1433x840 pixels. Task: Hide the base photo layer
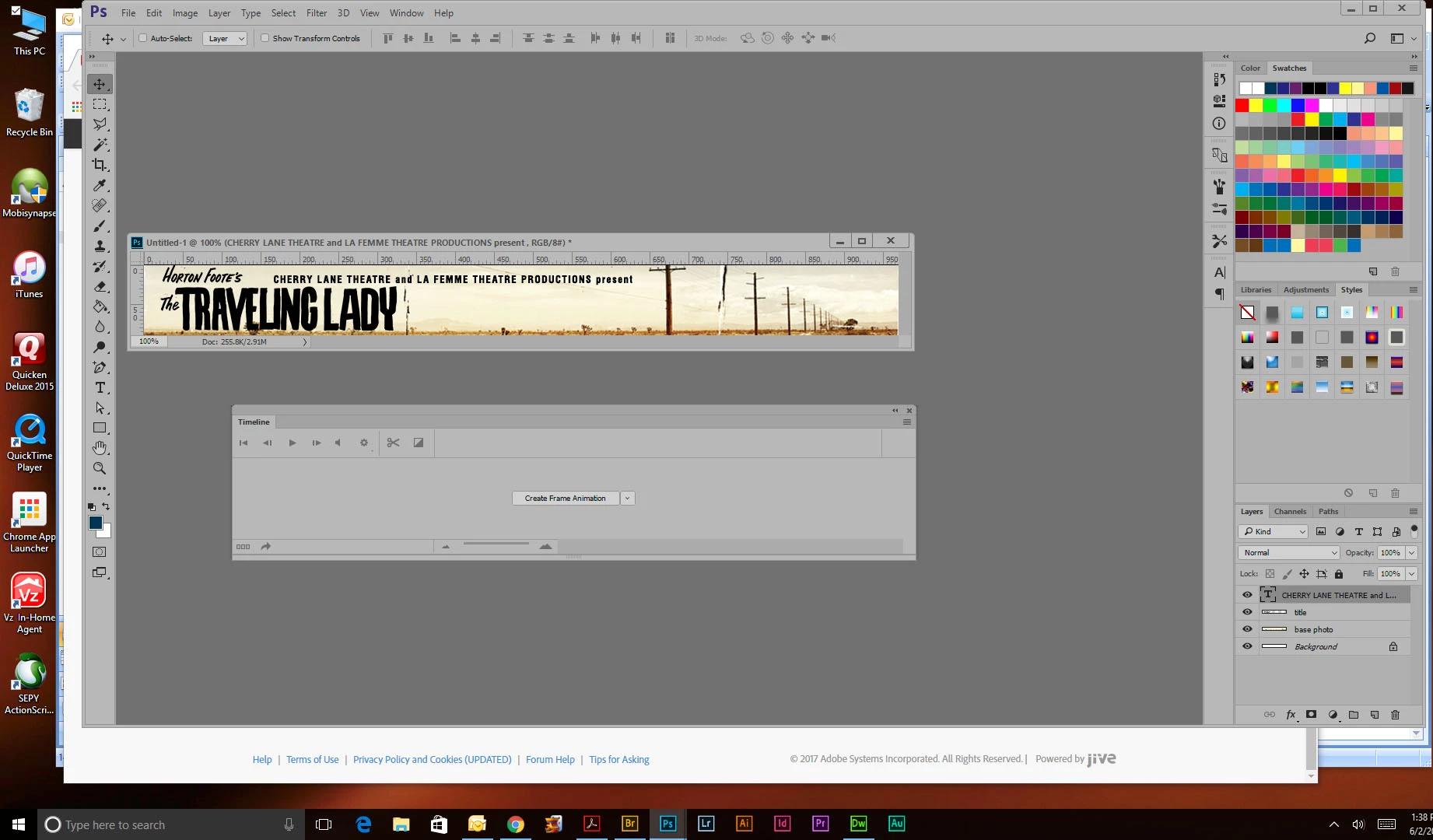click(x=1247, y=629)
